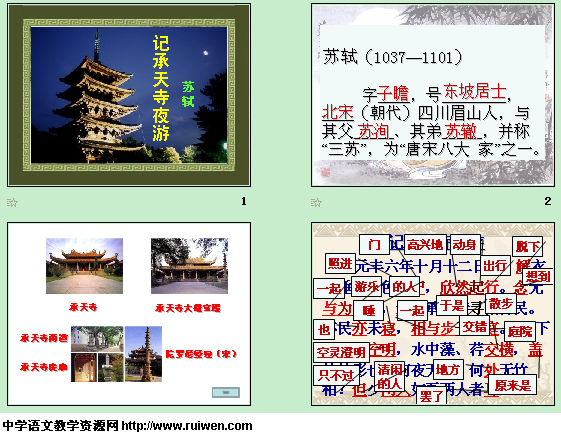Image resolution: width=561 pixels, height=433 pixels.
Task: Click the 高兴地 label box on slide 4
Action: pyautogui.click(x=425, y=245)
